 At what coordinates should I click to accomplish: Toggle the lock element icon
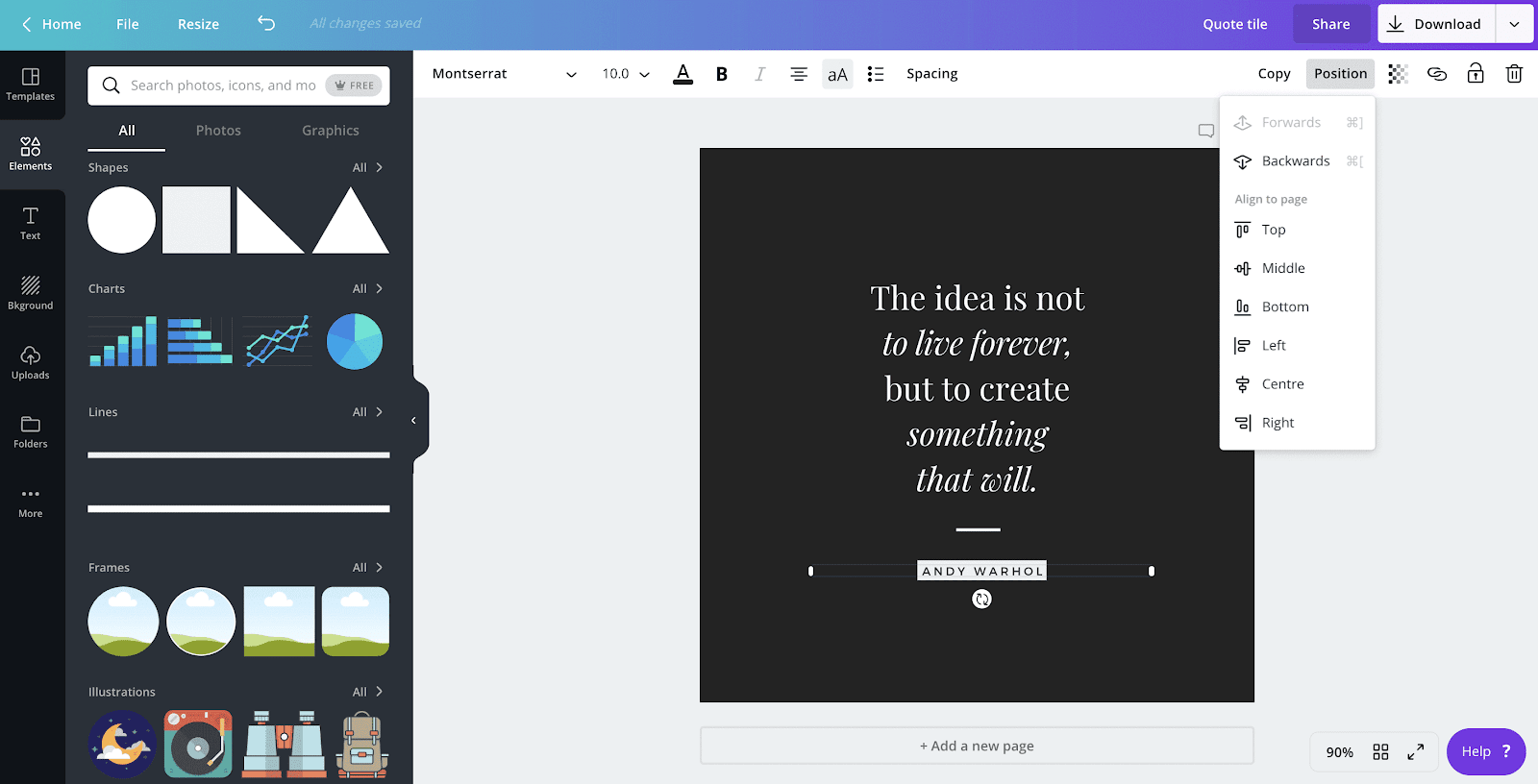1476,74
